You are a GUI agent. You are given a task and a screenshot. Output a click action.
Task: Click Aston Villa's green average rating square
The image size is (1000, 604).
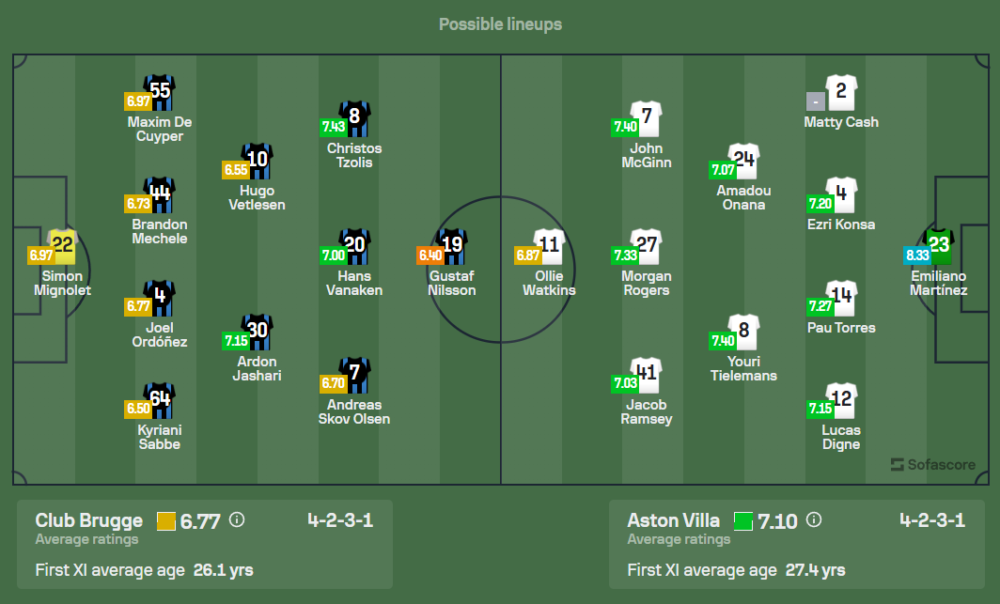coord(743,521)
